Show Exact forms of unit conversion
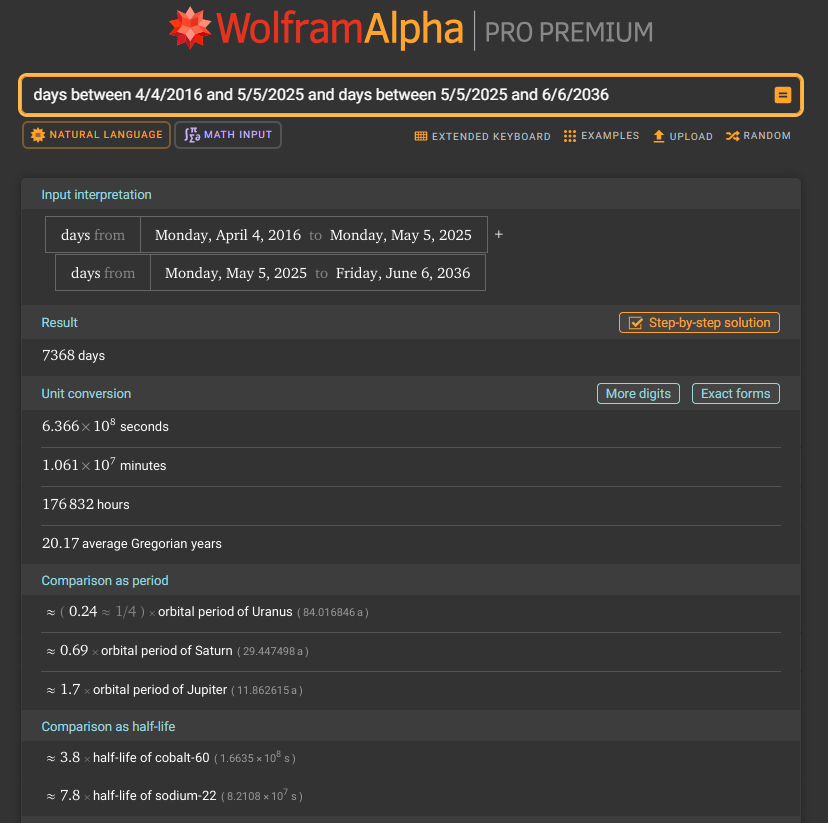Image resolution: width=828 pixels, height=823 pixels. [x=736, y=394]
